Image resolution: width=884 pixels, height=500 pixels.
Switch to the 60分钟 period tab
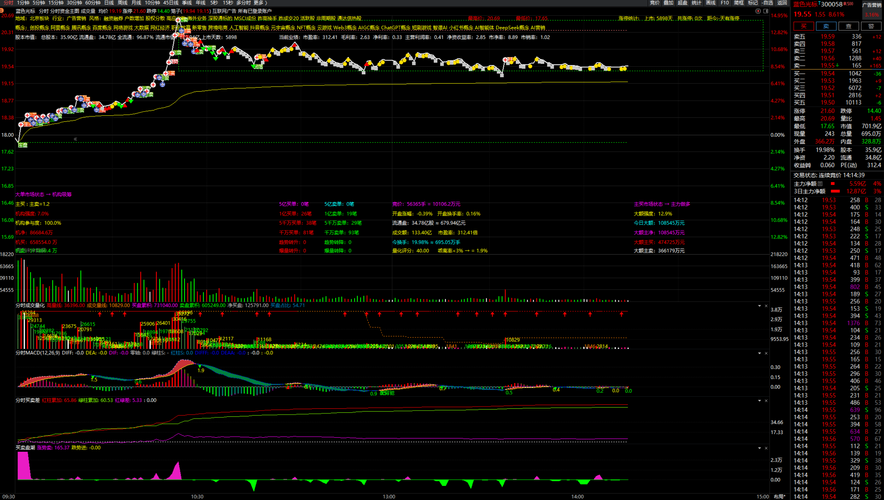[92, 3]
